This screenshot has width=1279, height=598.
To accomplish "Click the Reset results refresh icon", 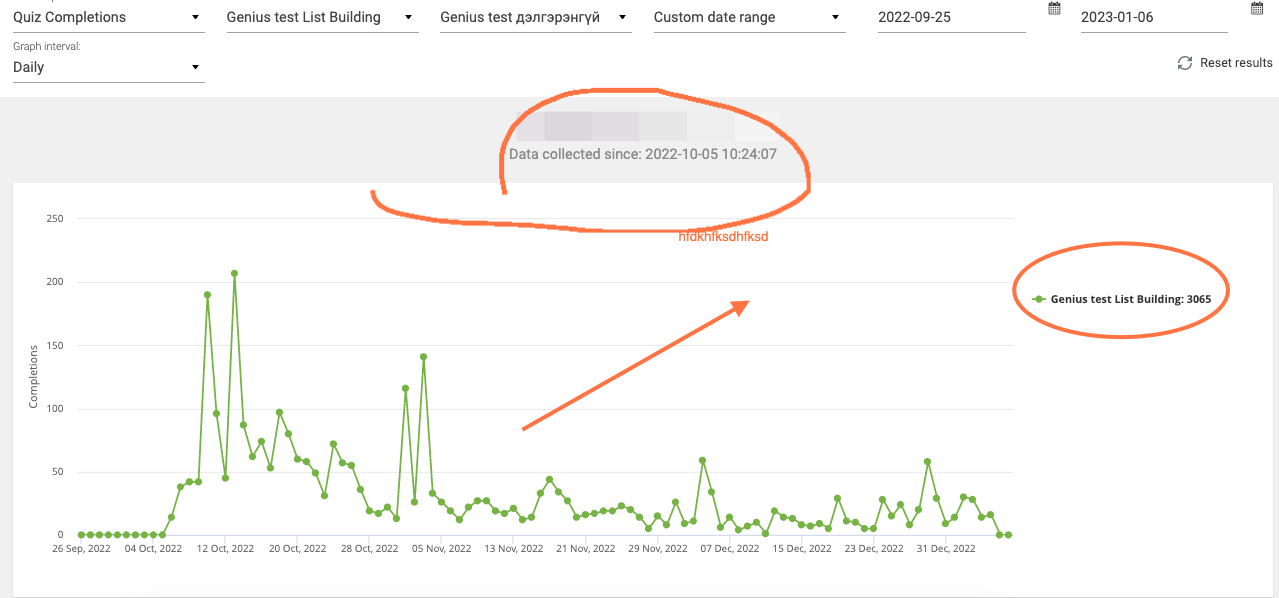I will 1185,63.
